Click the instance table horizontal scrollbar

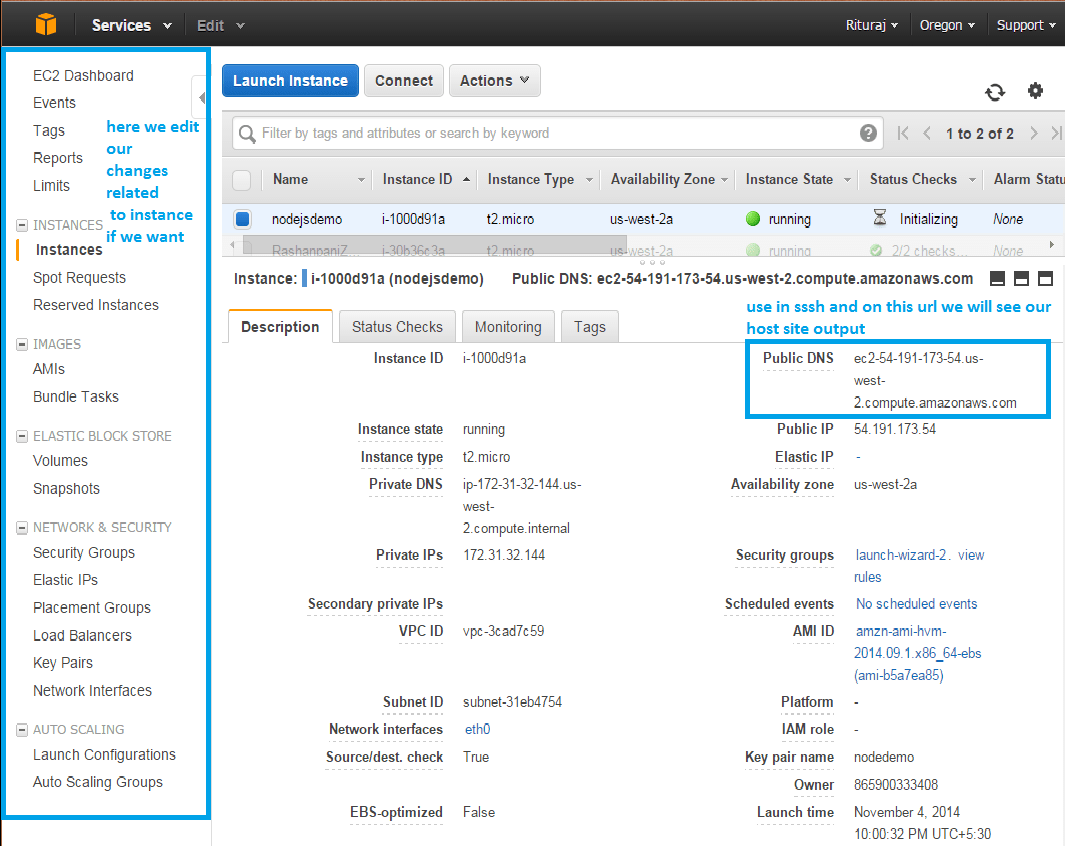coord(434,244)
